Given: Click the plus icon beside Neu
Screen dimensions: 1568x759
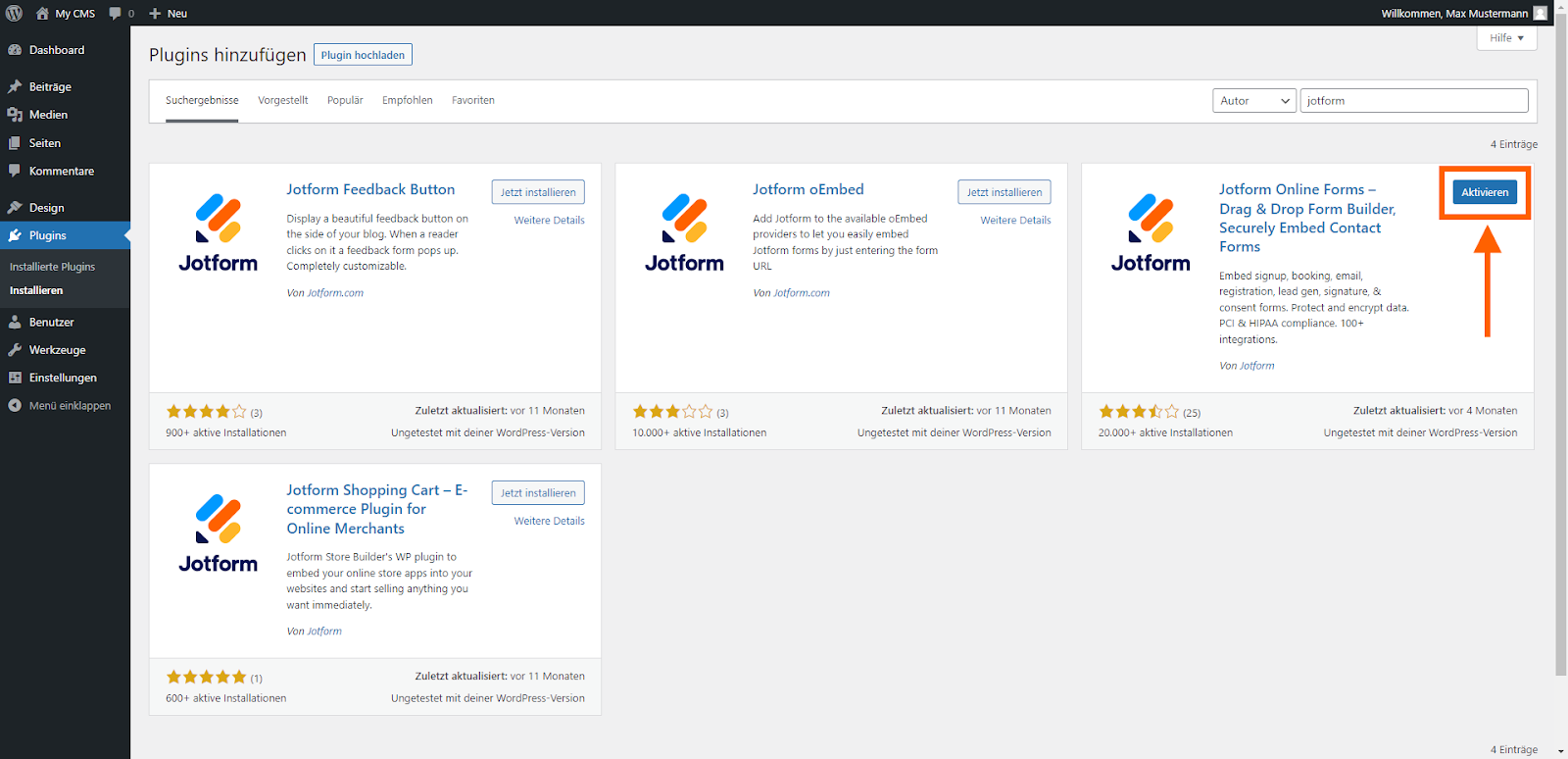Looking at the screenshot, I should [x=155, y=14].
